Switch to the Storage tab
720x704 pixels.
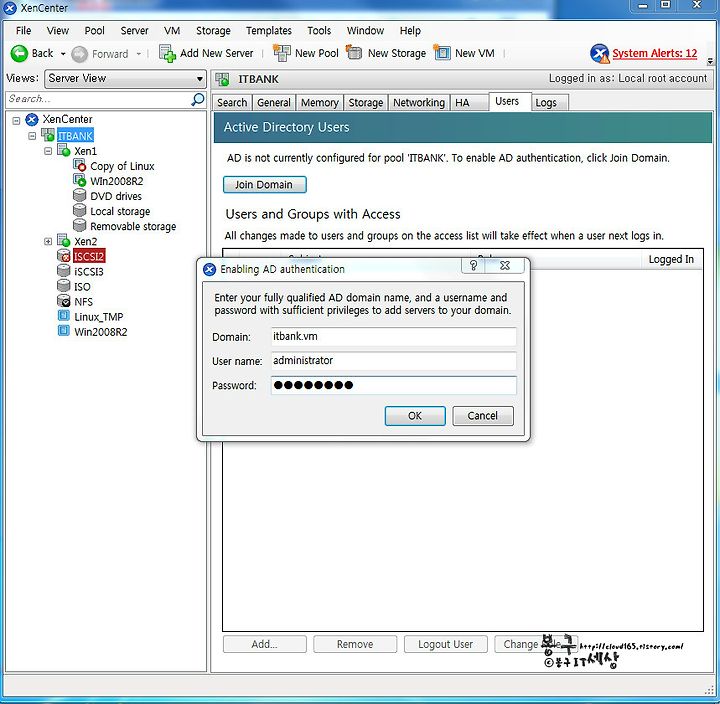(366, 102)
